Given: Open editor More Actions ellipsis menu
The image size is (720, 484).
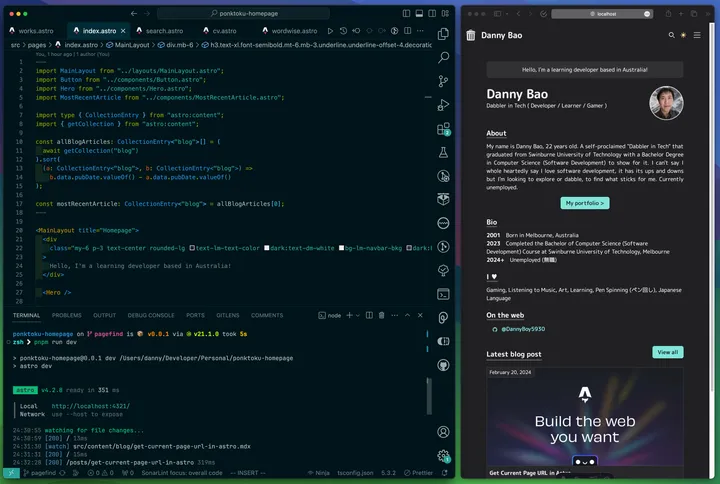Looking at the screenshot, I should coord(420,31).
